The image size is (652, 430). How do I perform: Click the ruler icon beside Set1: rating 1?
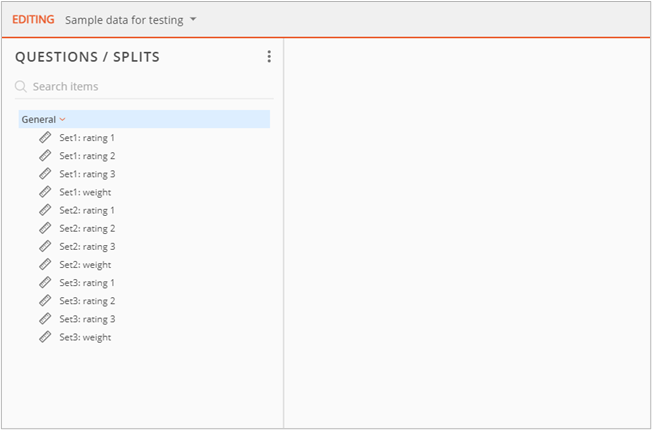[x=45, y=138]
